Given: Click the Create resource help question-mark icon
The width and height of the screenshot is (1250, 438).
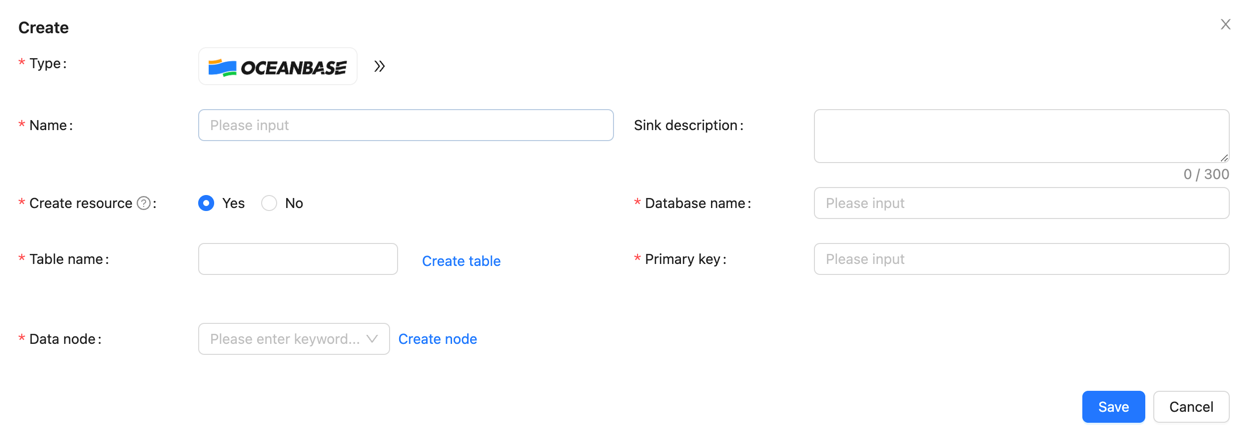Looking at the screenshot, I should [144, 203].
